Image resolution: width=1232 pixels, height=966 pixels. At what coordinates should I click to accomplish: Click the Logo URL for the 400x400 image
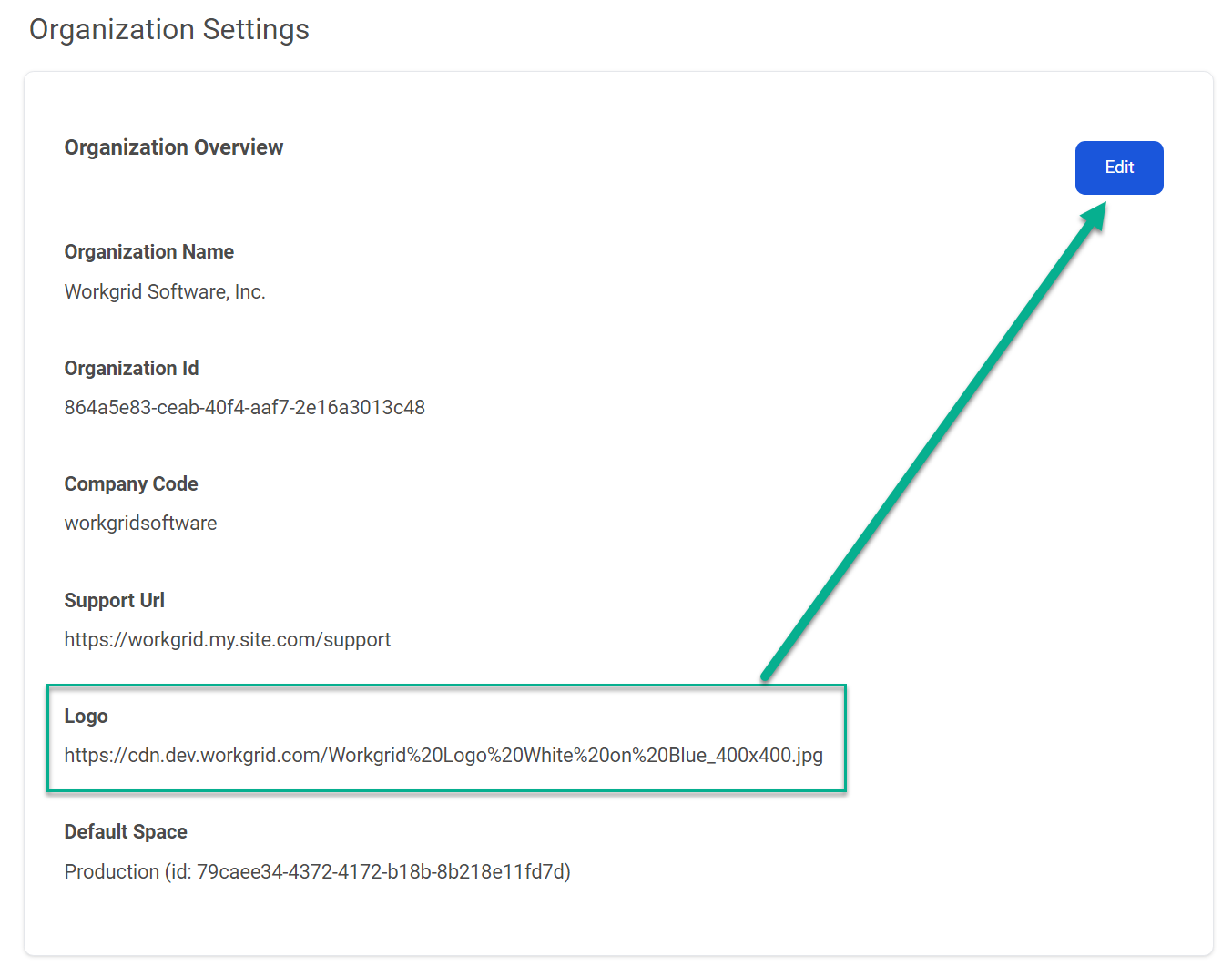coord(443,755)
